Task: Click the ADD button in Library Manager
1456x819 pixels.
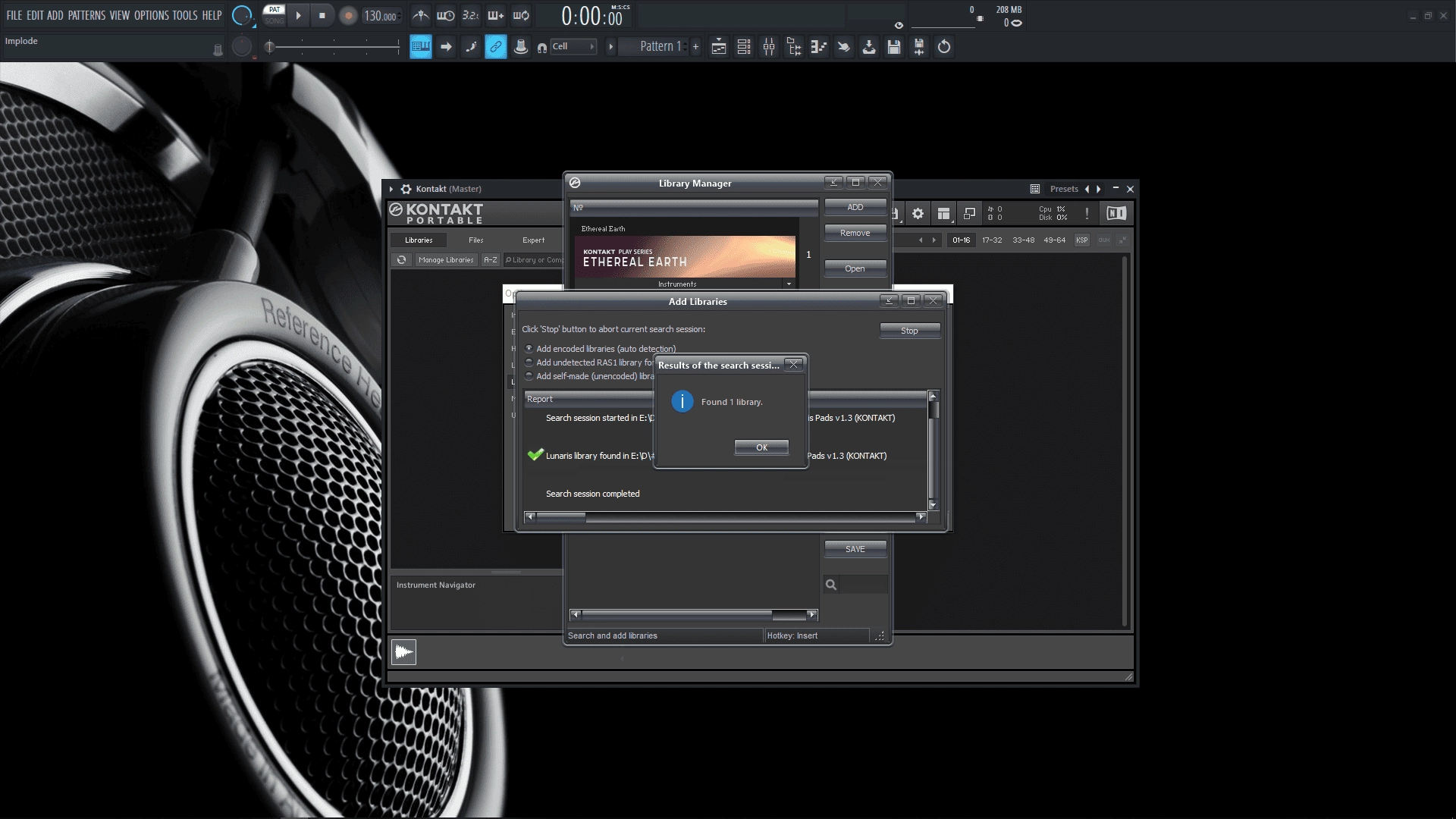Action: (x=855, y=207)
